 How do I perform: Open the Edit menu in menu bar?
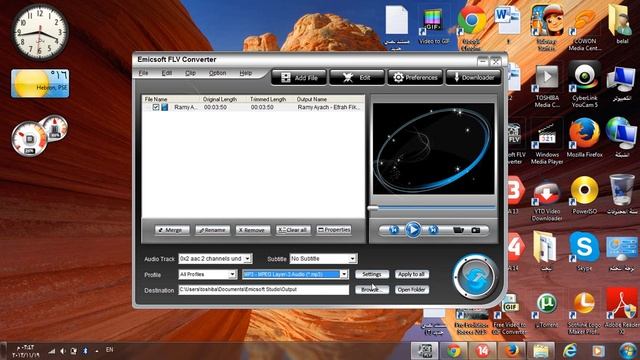point(167,73)
